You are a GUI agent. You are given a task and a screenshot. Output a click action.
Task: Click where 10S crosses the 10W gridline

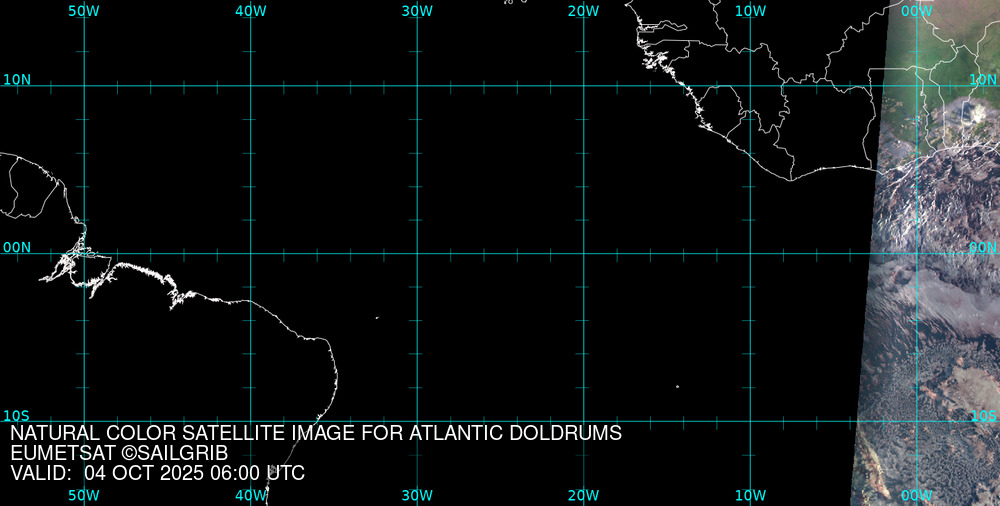750,421
